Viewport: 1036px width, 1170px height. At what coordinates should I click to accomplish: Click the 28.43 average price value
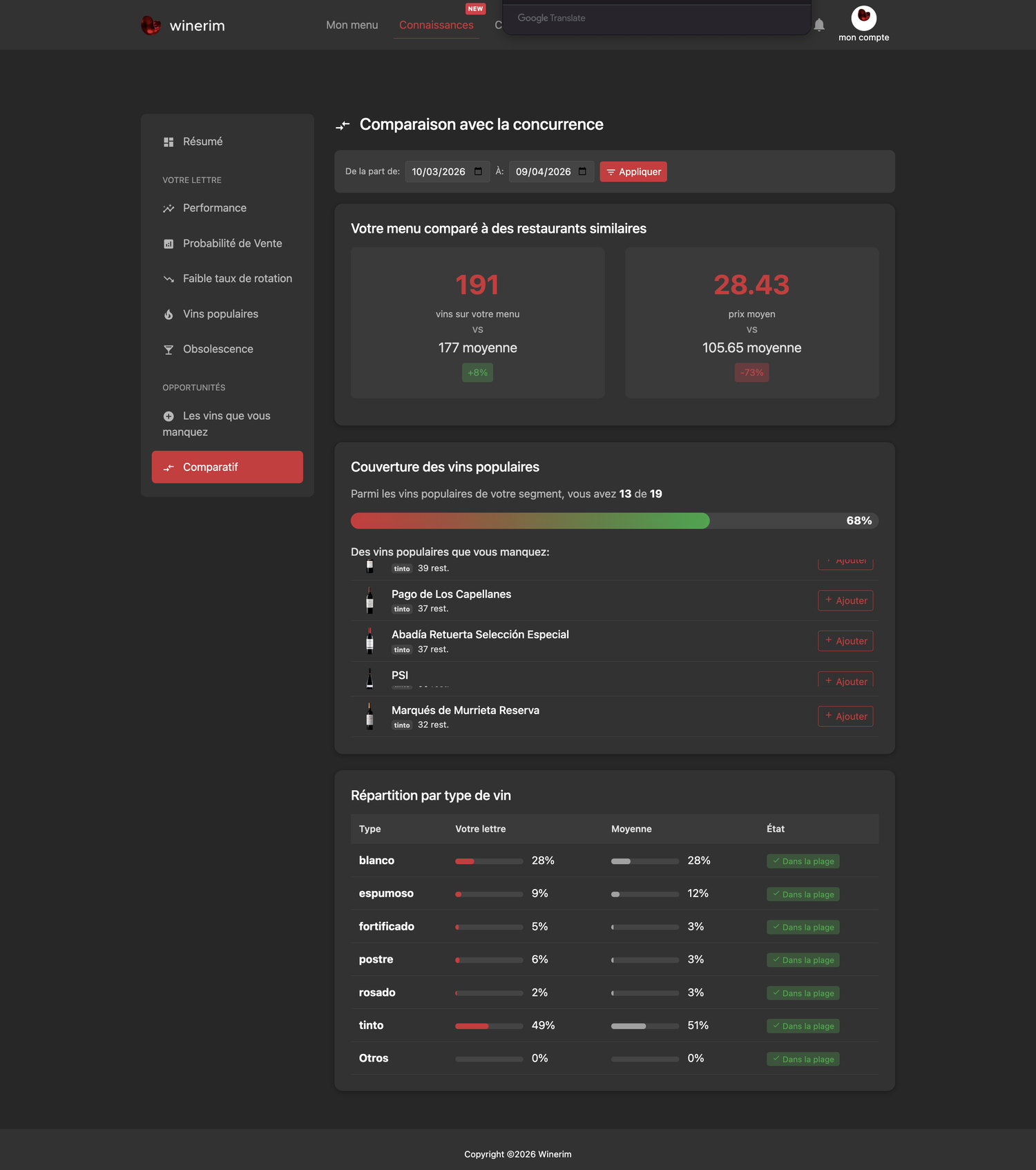click(751, 285)
